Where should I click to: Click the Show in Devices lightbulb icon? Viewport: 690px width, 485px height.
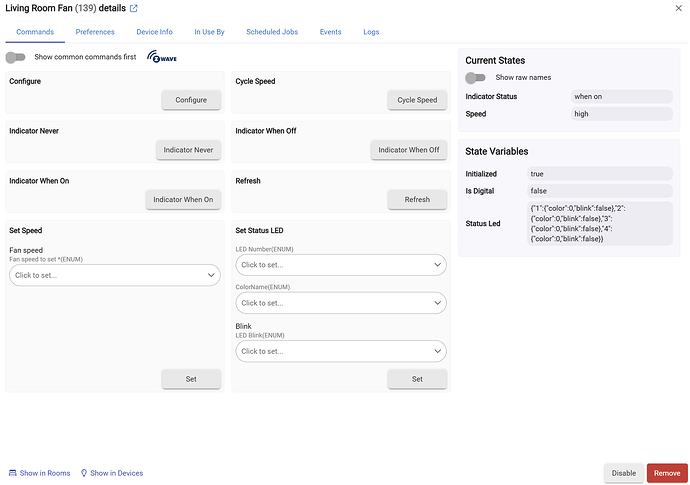pyautogui.click(x=84, y=473)
